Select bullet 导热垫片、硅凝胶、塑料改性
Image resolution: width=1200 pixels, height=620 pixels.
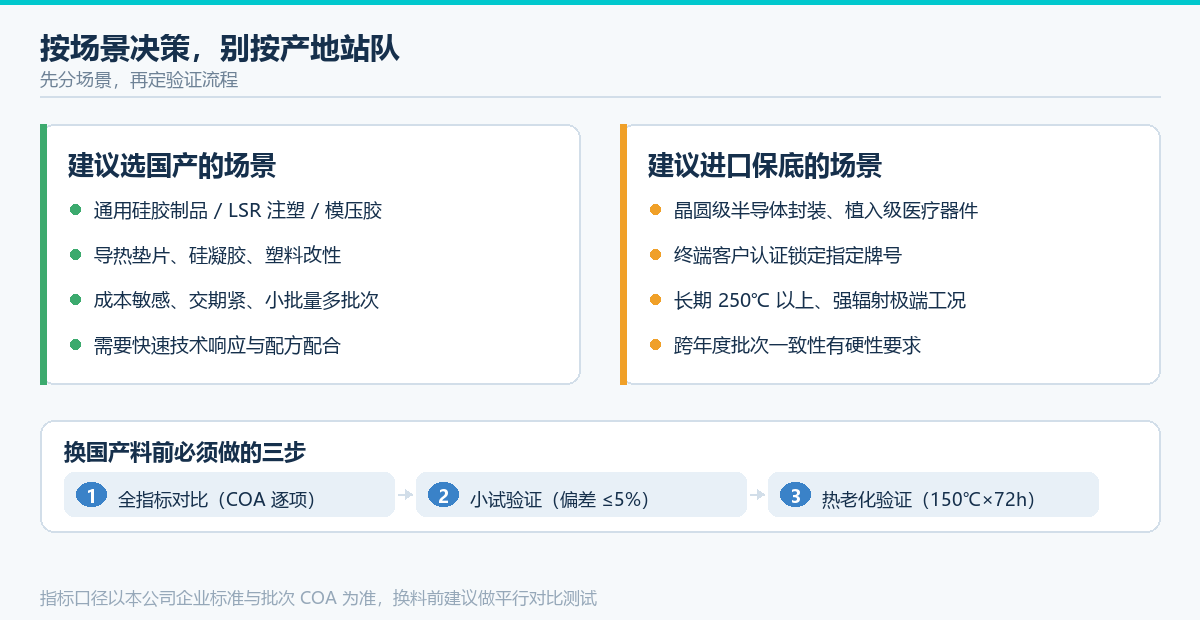pos(218,256)
